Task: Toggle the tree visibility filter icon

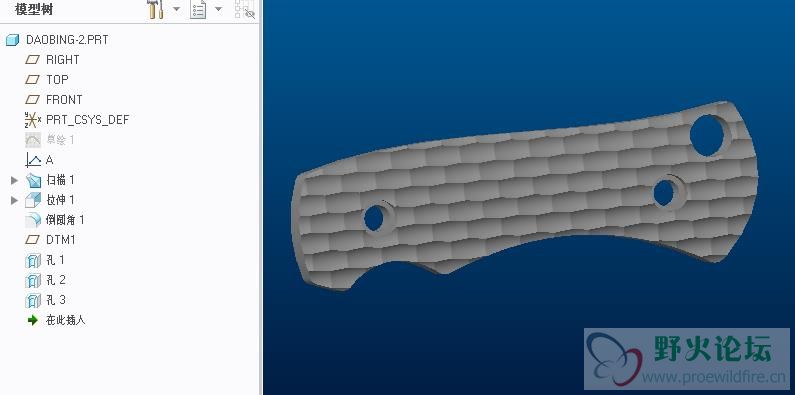Action: pos(245,9)
